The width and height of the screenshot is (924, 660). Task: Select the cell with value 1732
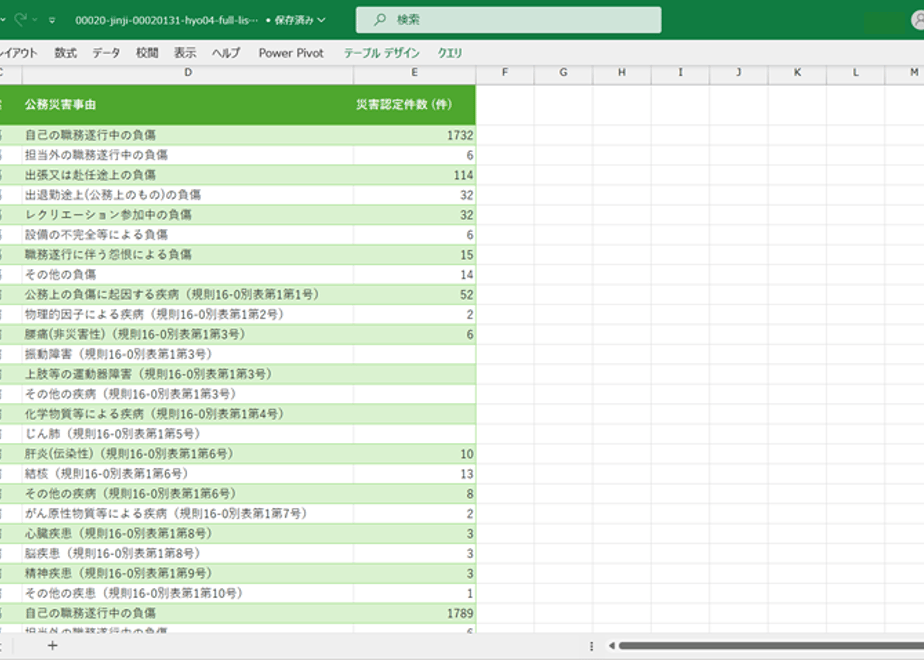[414, 135]
